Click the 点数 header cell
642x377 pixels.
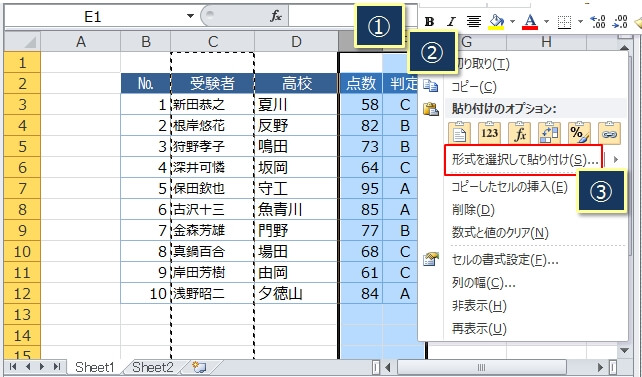click(x=361, y=84)
